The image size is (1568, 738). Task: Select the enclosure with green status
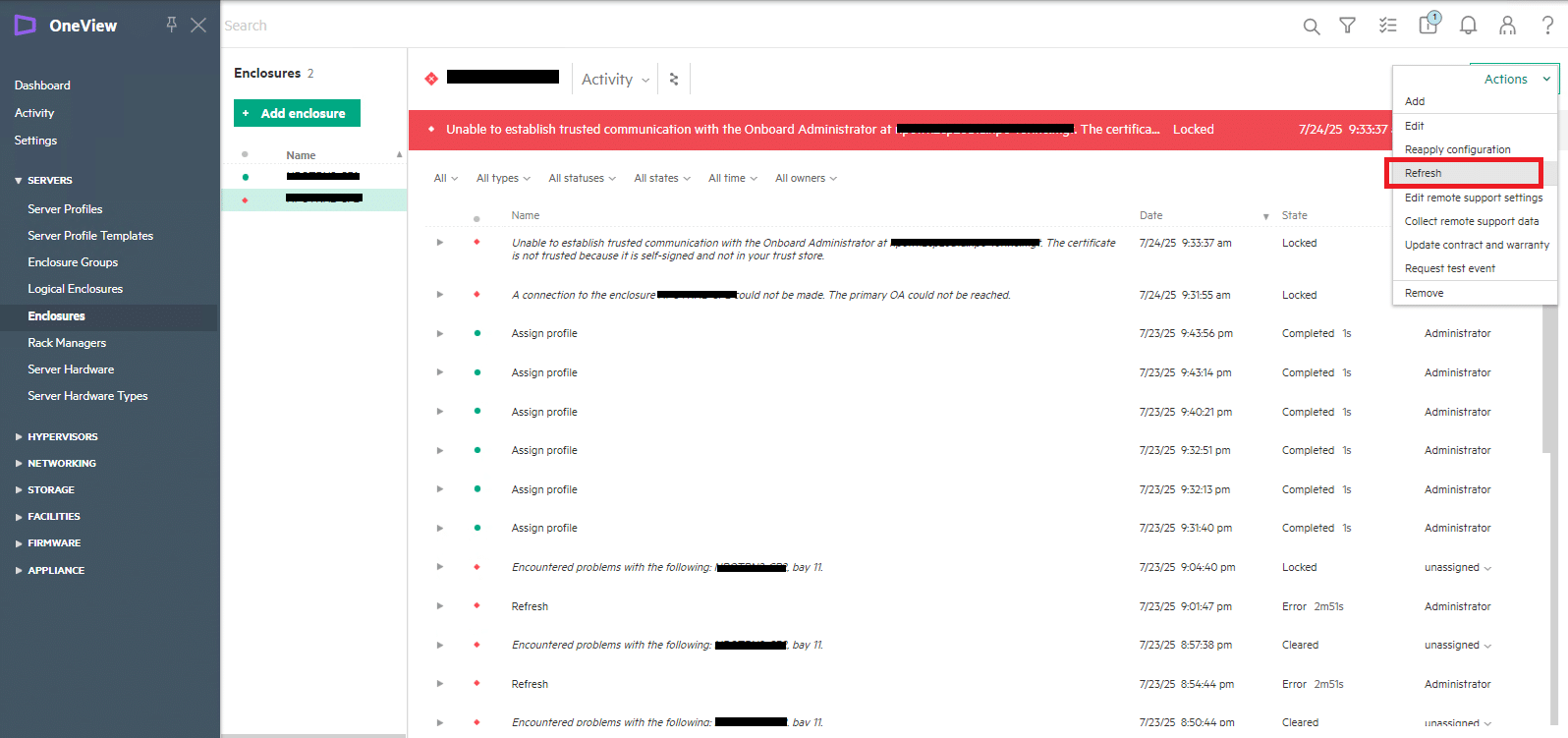coord(313,177)
